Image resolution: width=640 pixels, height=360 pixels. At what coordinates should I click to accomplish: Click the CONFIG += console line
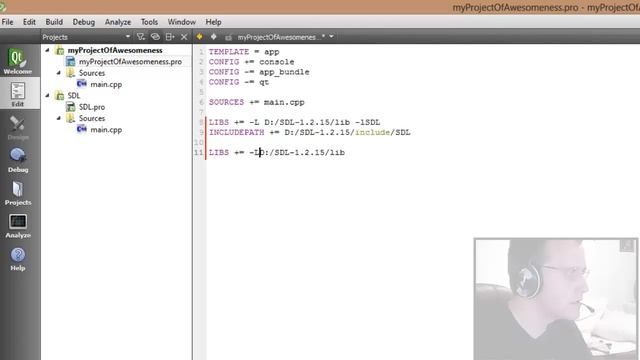[251, 62]
